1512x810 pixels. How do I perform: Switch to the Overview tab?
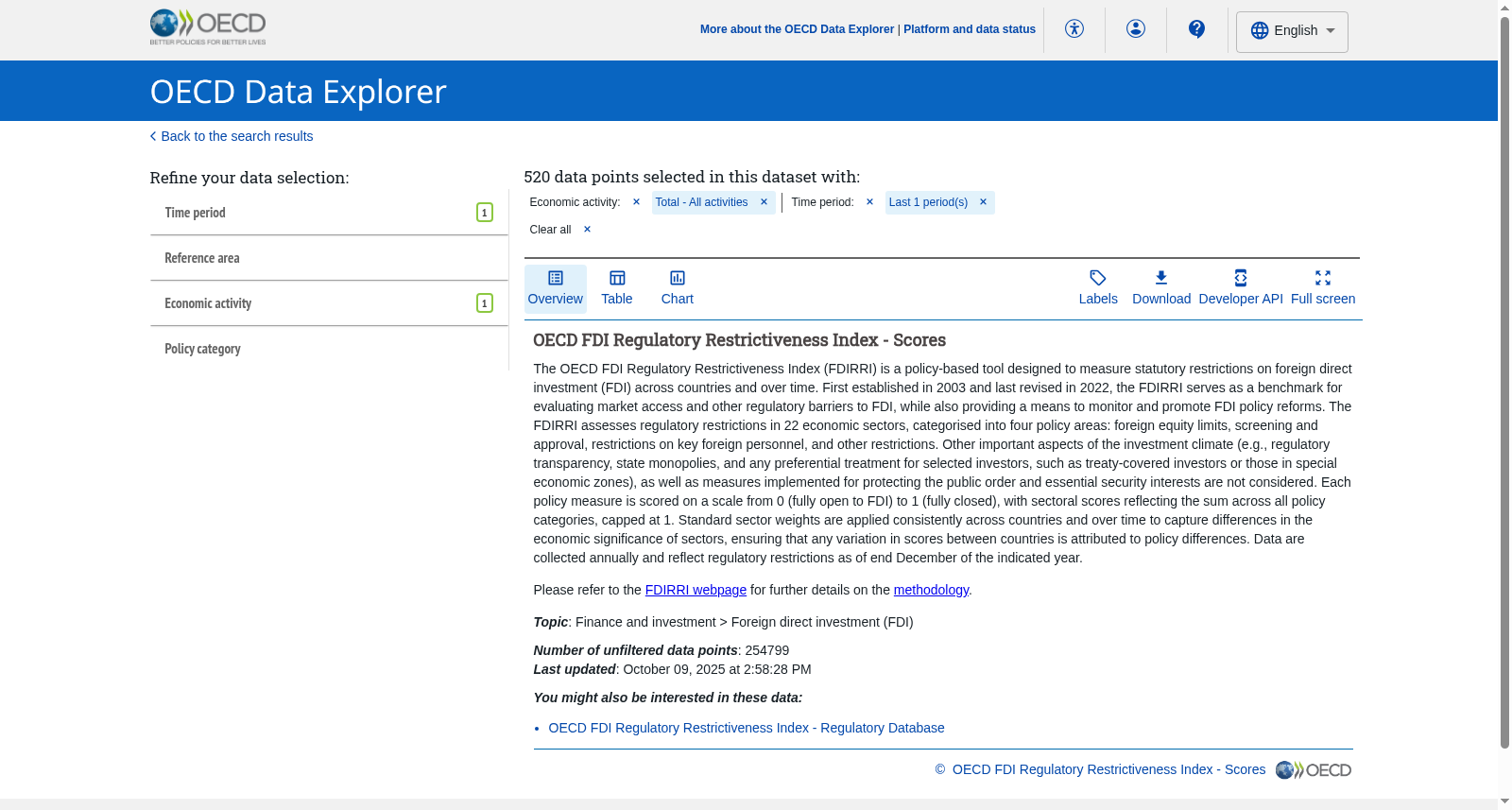[556, 288]
